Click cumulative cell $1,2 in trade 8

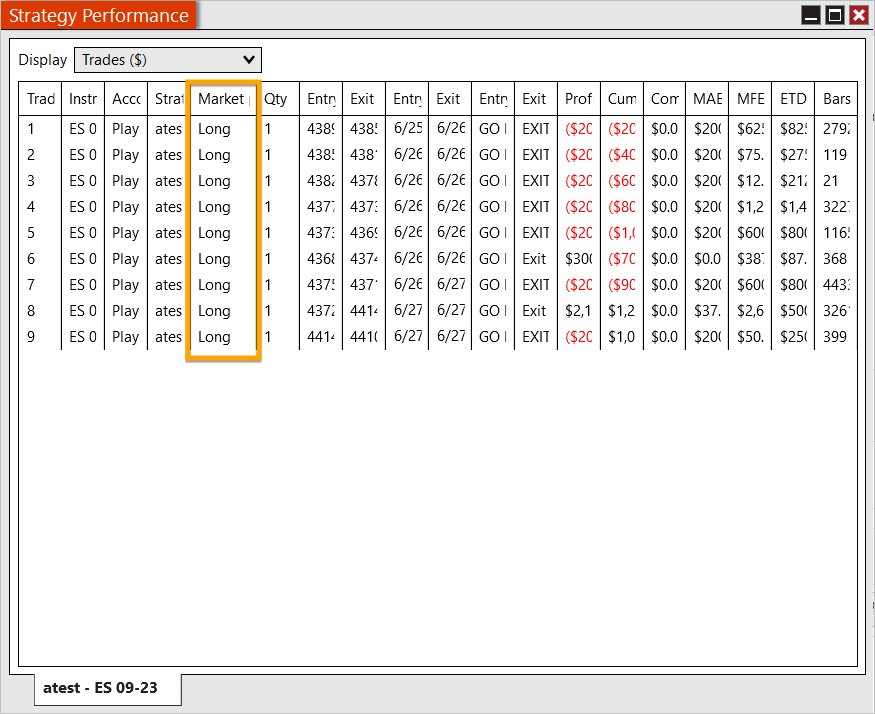click(x=621, y=310)
